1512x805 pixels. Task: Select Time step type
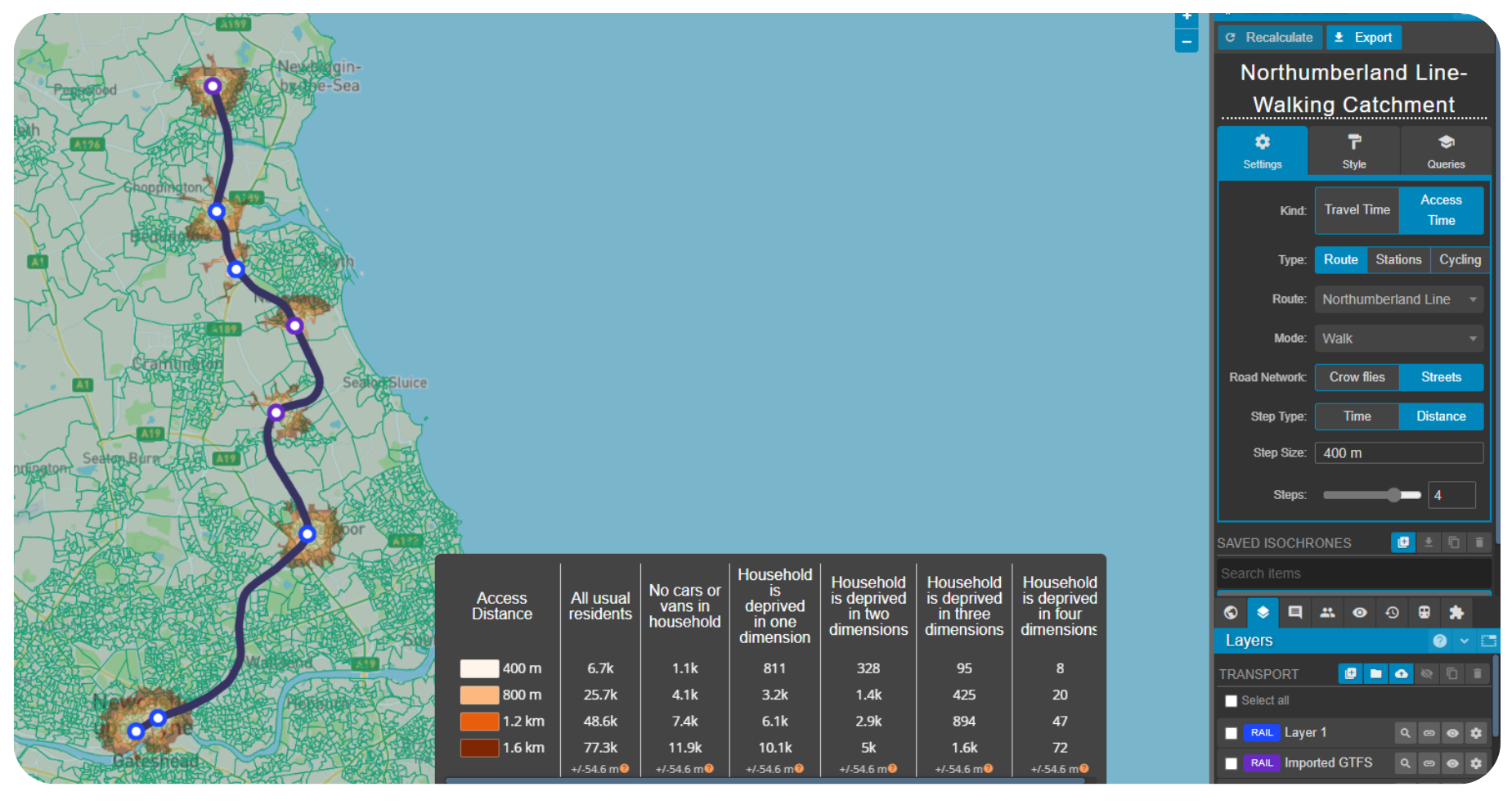click(x=1357, y=416)
